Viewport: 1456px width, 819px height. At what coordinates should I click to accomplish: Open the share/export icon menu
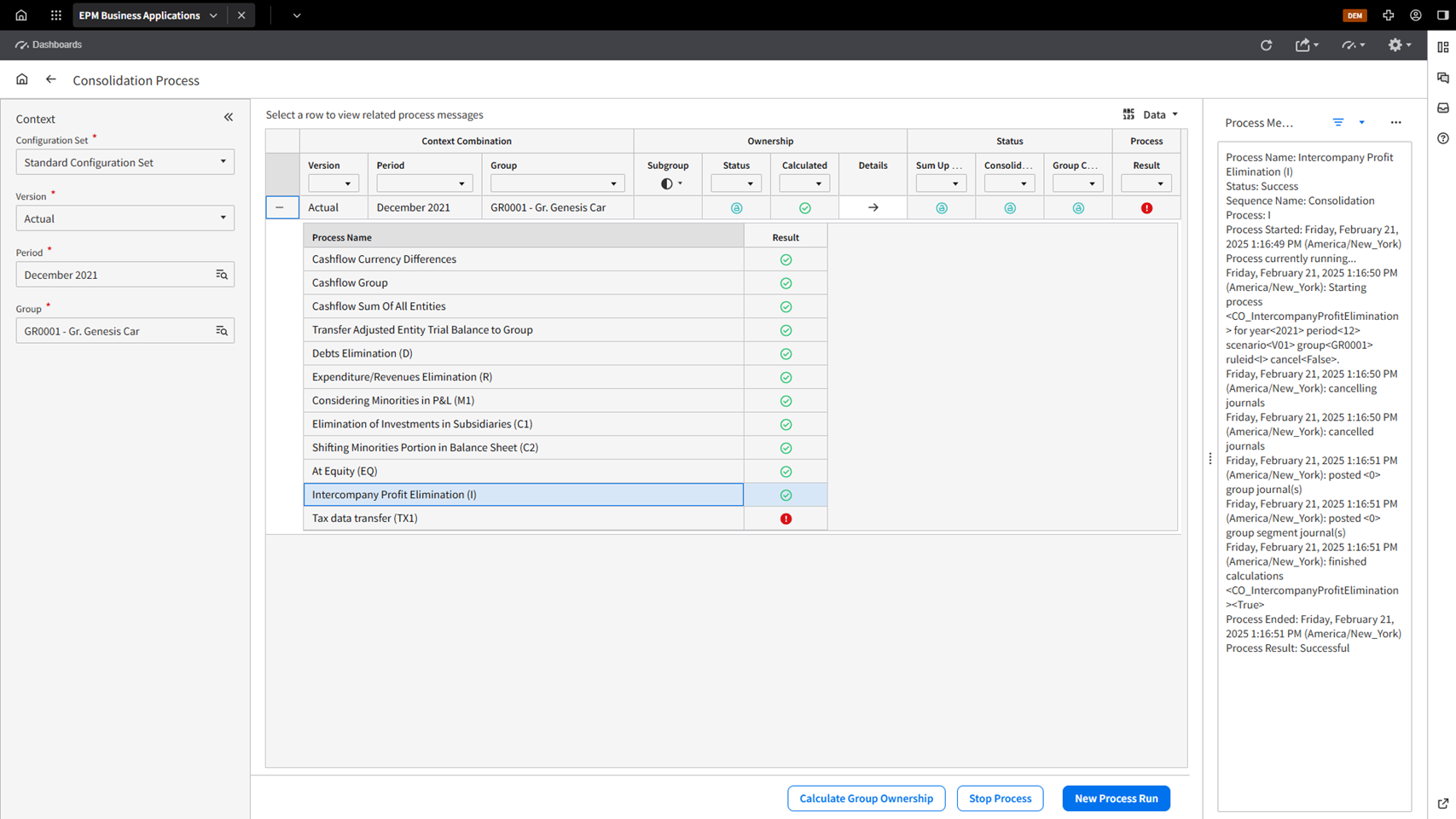click(x=1305, y=45)
